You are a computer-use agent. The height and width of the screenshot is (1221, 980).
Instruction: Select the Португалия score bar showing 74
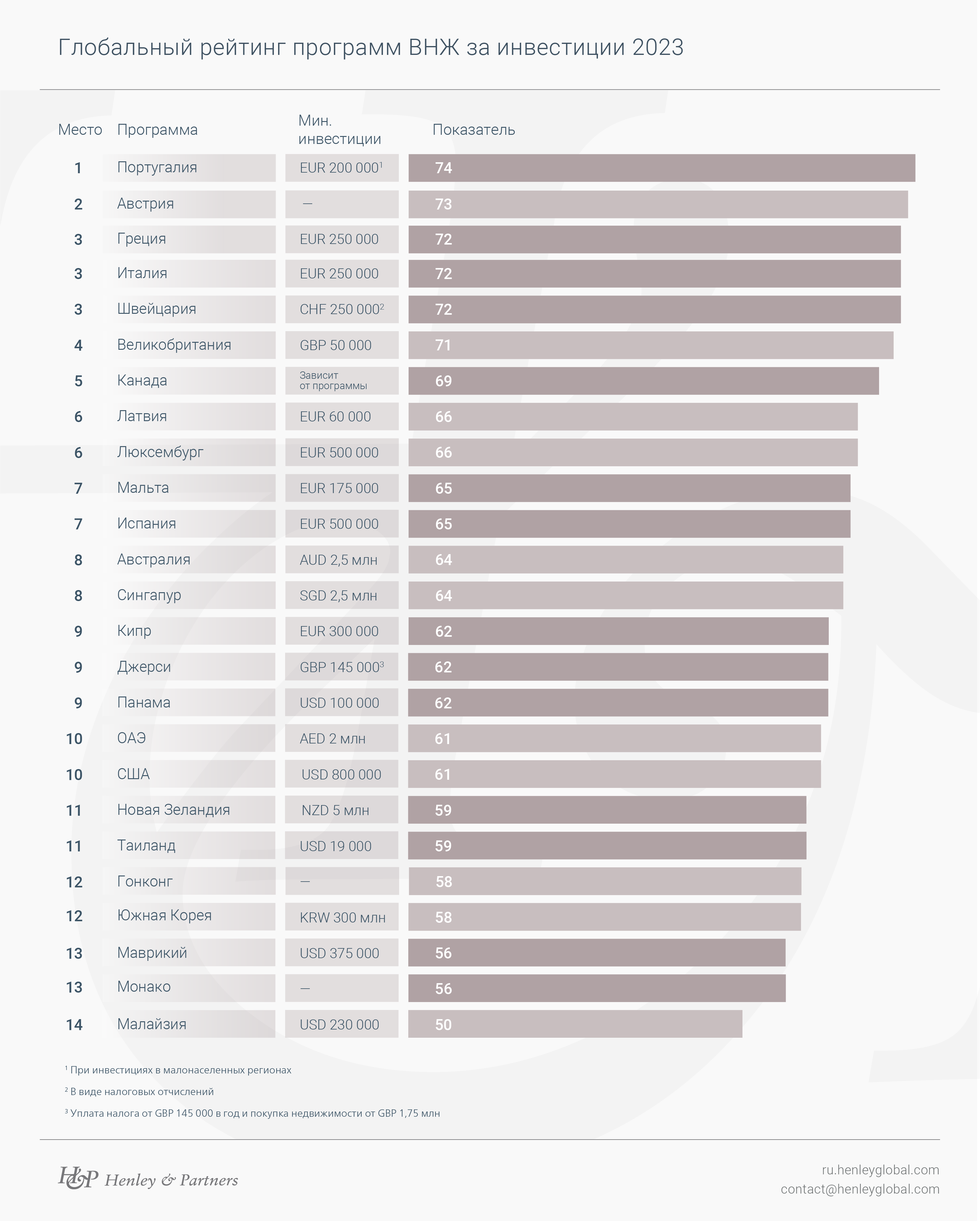tap(661, 168)
